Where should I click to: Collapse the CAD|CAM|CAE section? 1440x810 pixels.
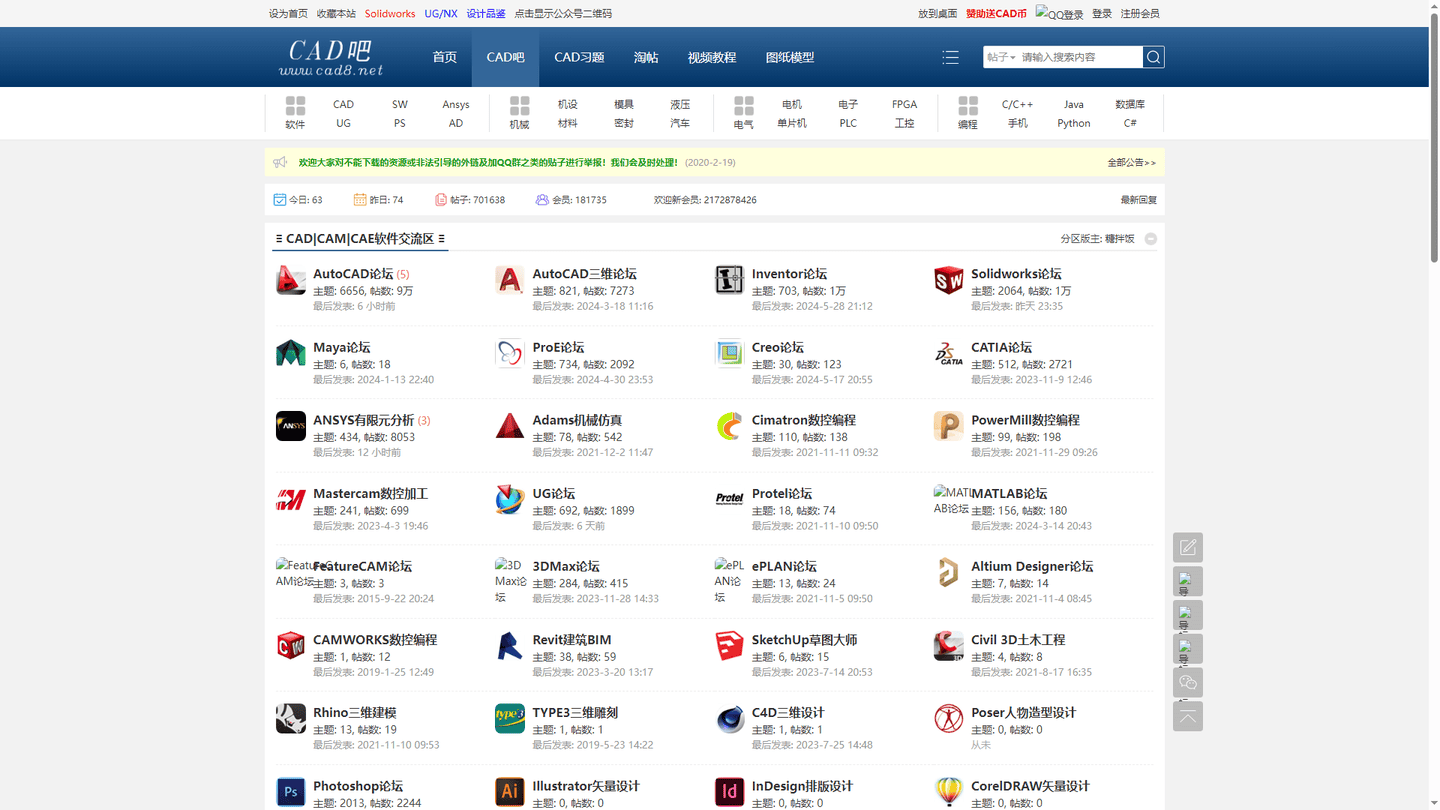[1151, 239]
